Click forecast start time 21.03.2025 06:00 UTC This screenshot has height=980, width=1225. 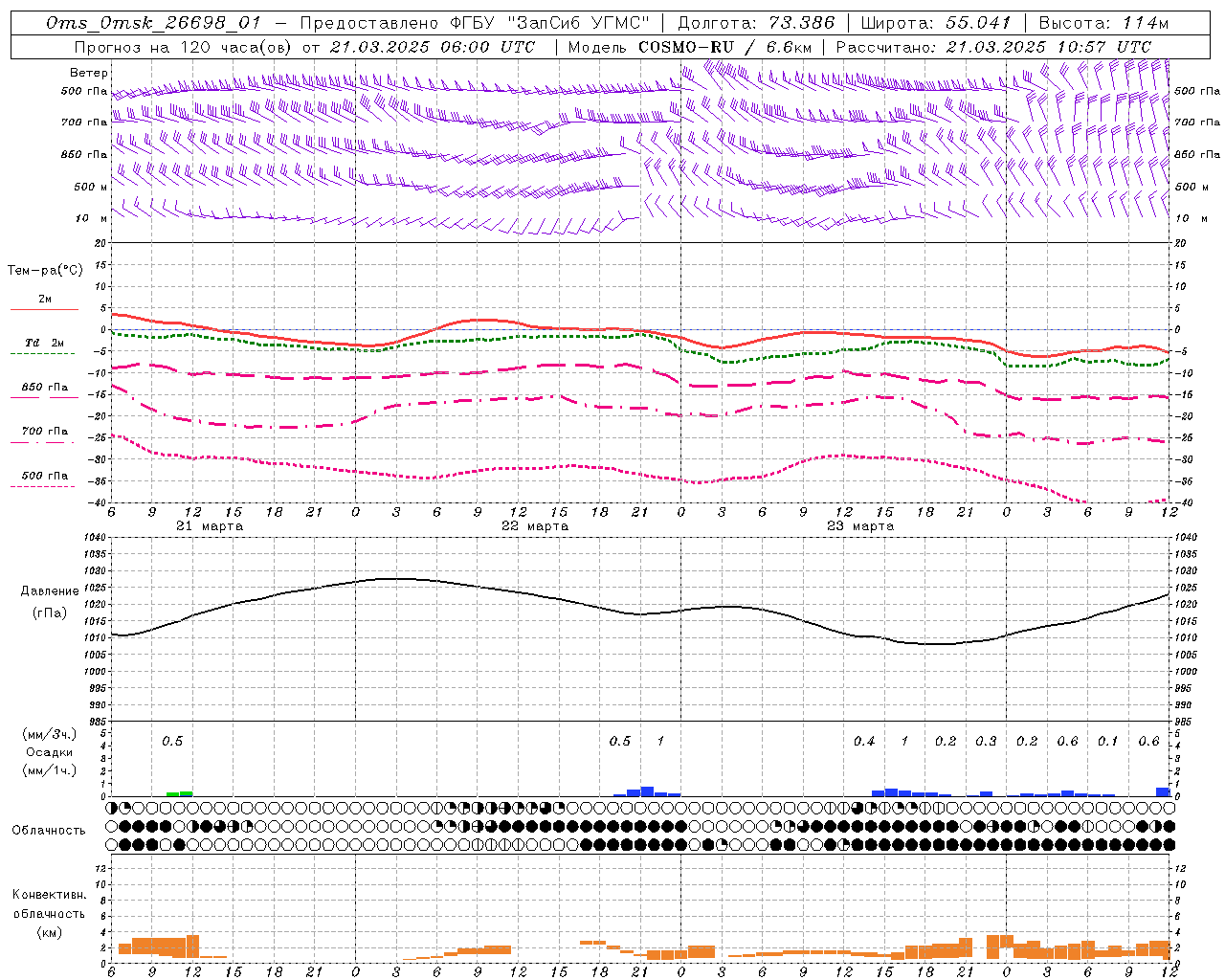pos(432,47)
